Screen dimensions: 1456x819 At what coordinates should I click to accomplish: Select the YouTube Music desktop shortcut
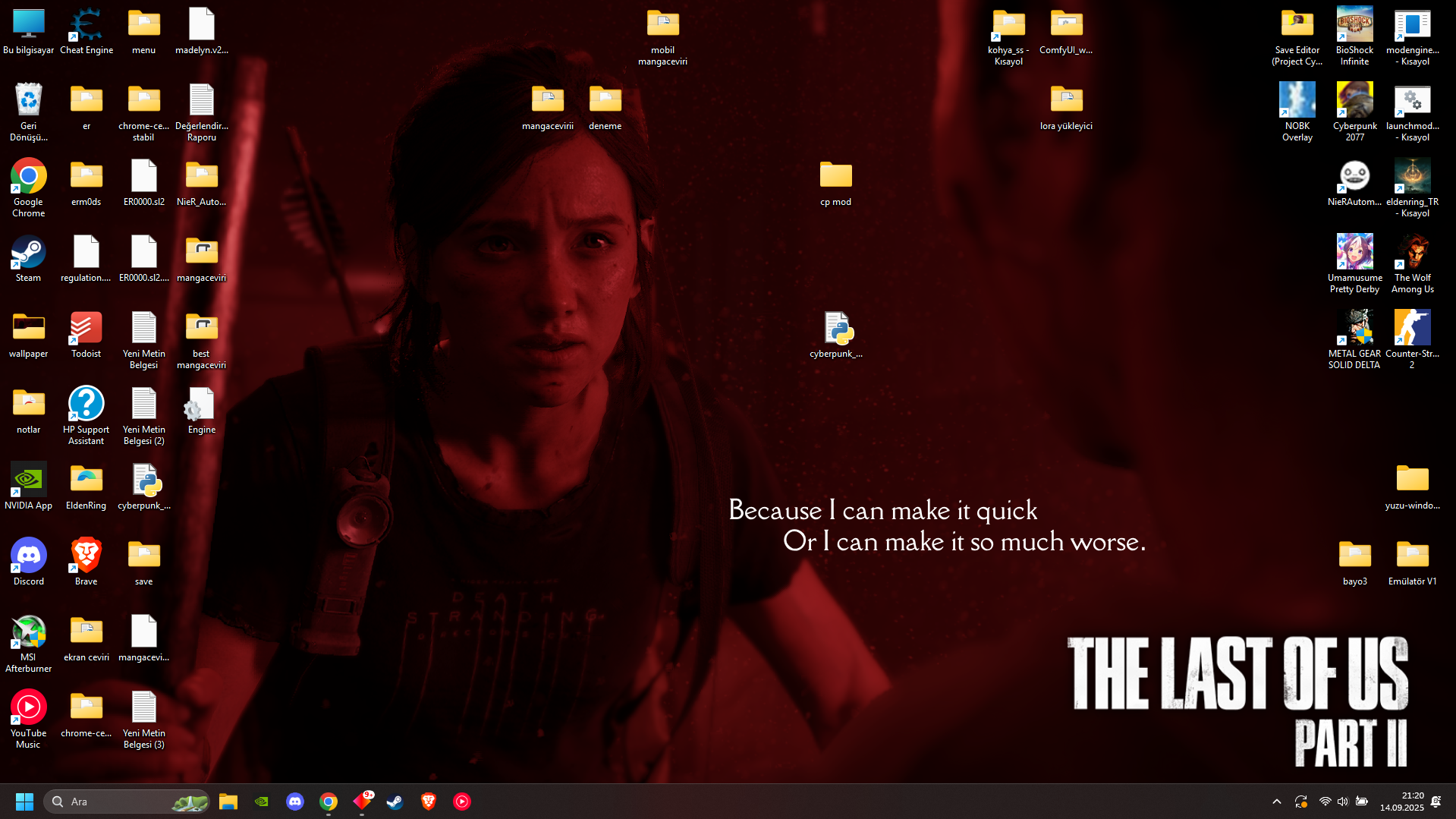click(29, 720)
